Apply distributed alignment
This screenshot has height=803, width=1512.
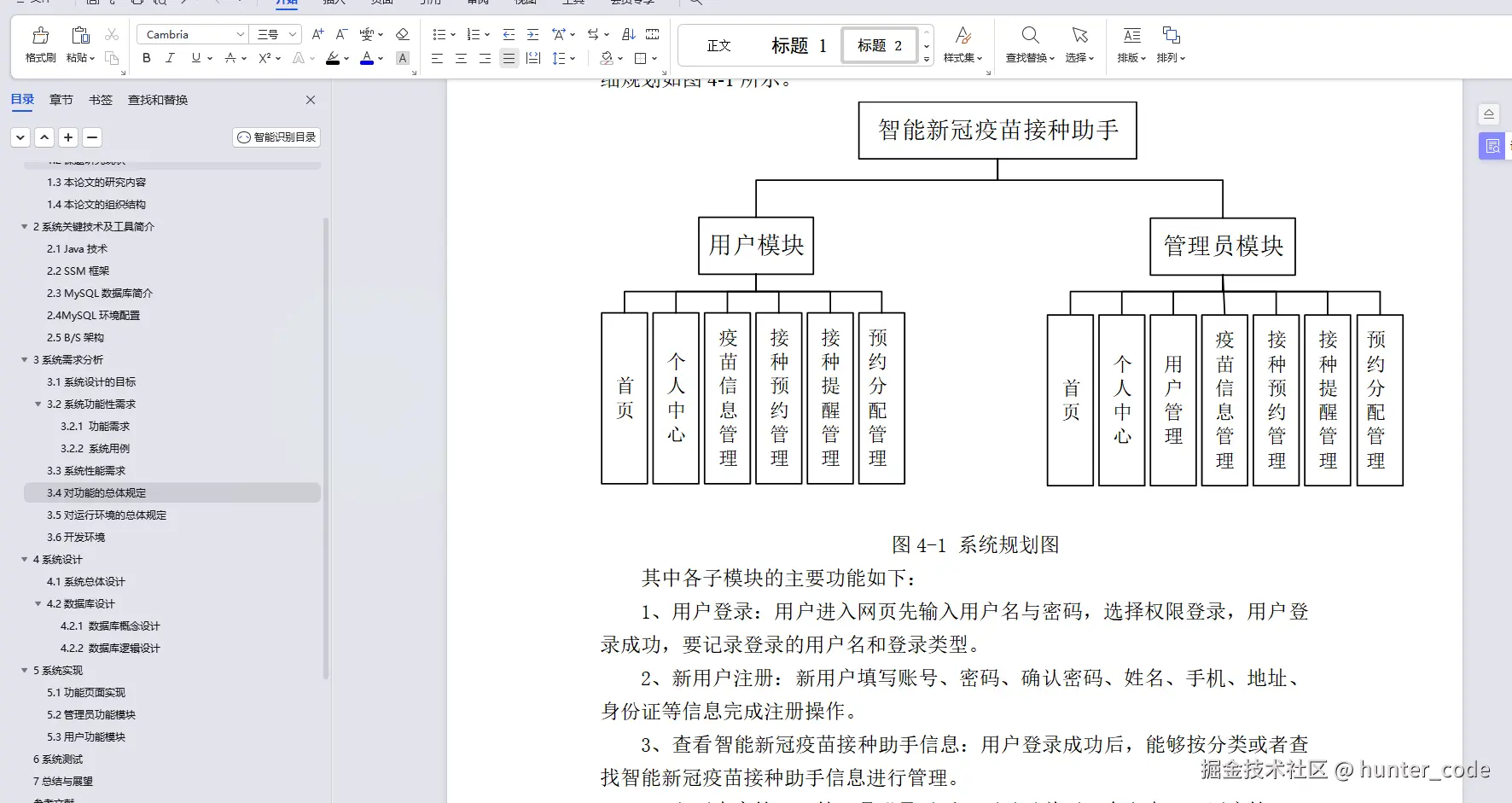[533, 58]
